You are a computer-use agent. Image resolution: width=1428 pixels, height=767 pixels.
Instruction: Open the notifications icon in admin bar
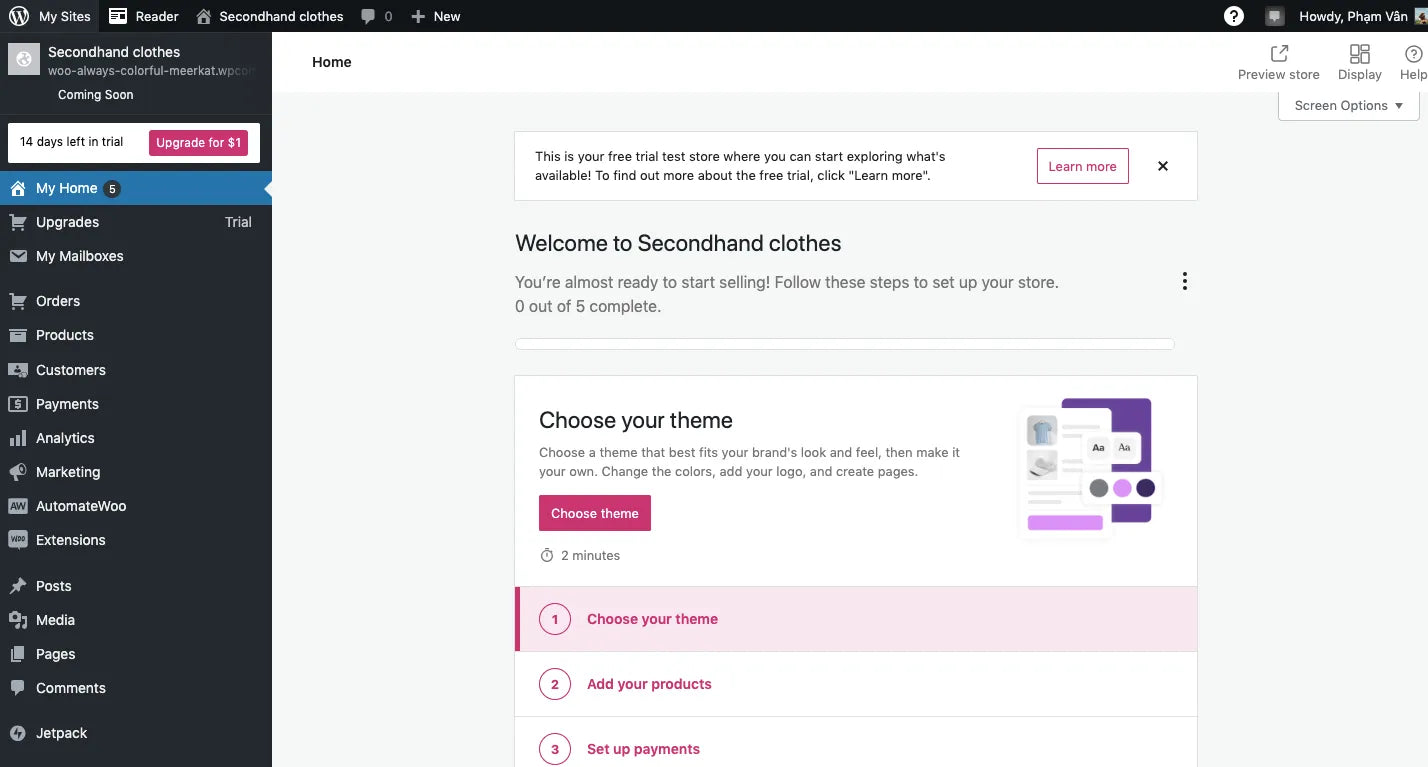[1274, 16]
